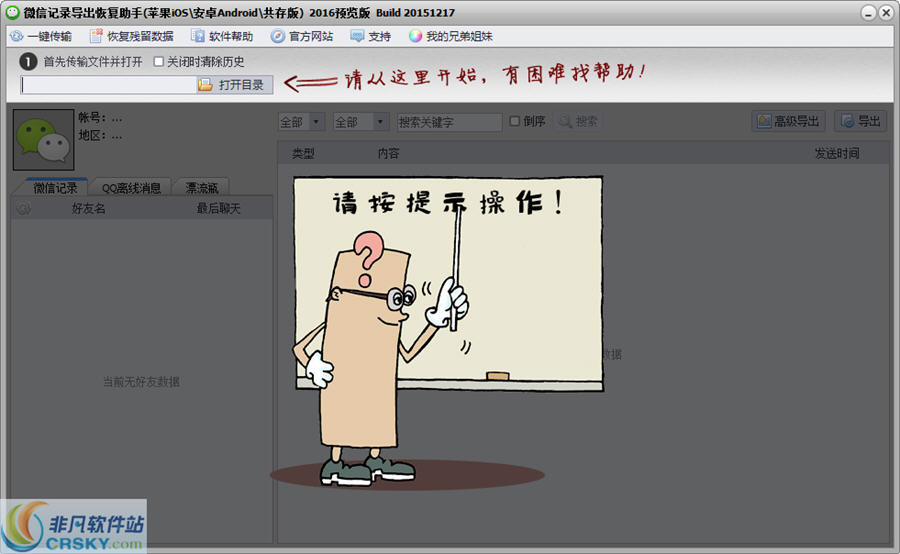900x554 pixels.
Task: Click the 首先传输文件并打开 step label
Action: (93, 61)
